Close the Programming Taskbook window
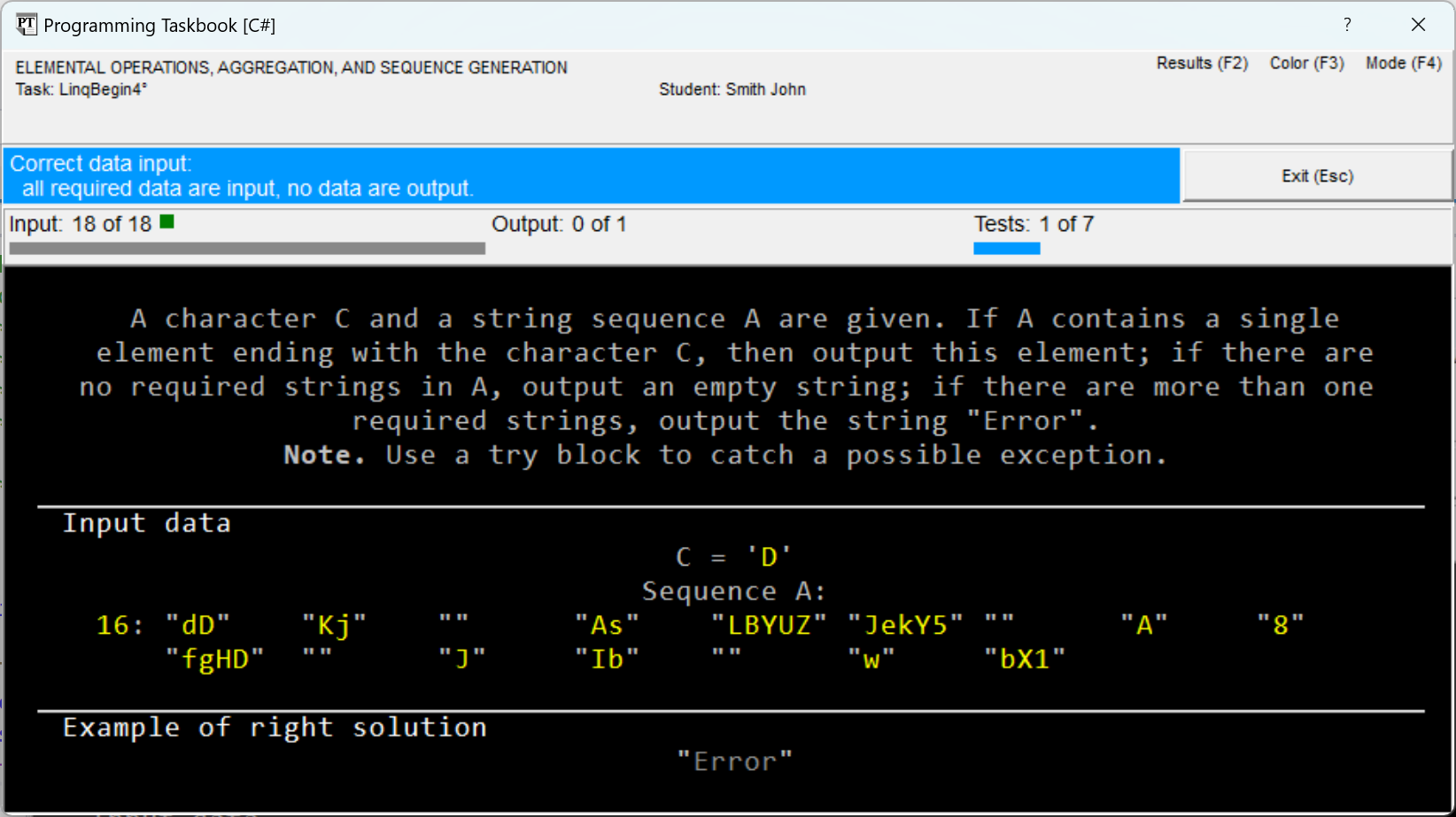 pyautogui.click(x=1418, y=25)
